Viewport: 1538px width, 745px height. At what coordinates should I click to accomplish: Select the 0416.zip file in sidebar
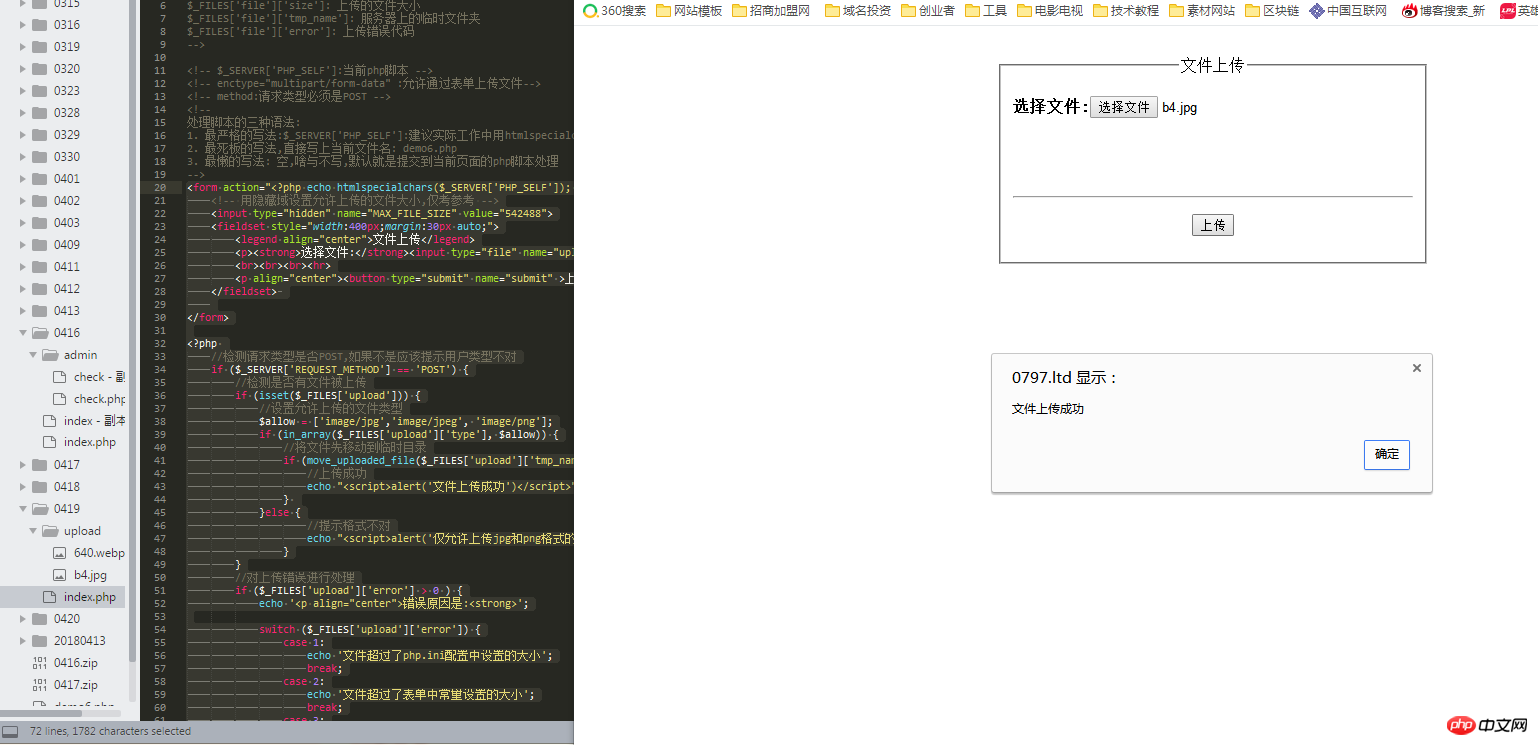point(76,663)
